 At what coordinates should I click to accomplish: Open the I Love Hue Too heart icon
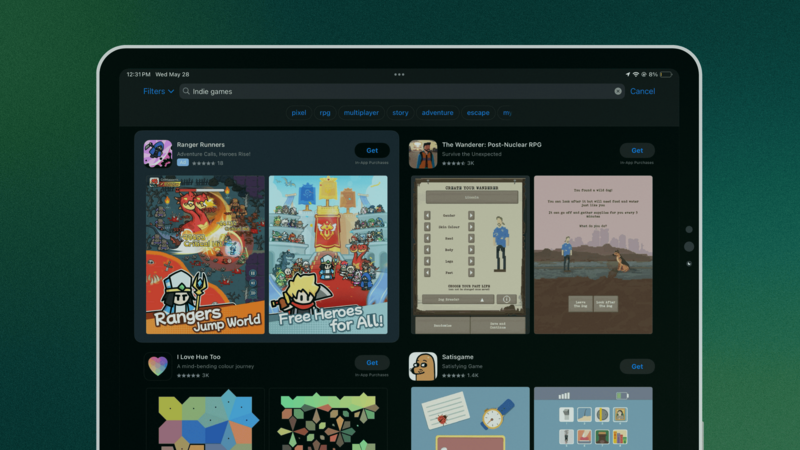[x=158, y=366]
